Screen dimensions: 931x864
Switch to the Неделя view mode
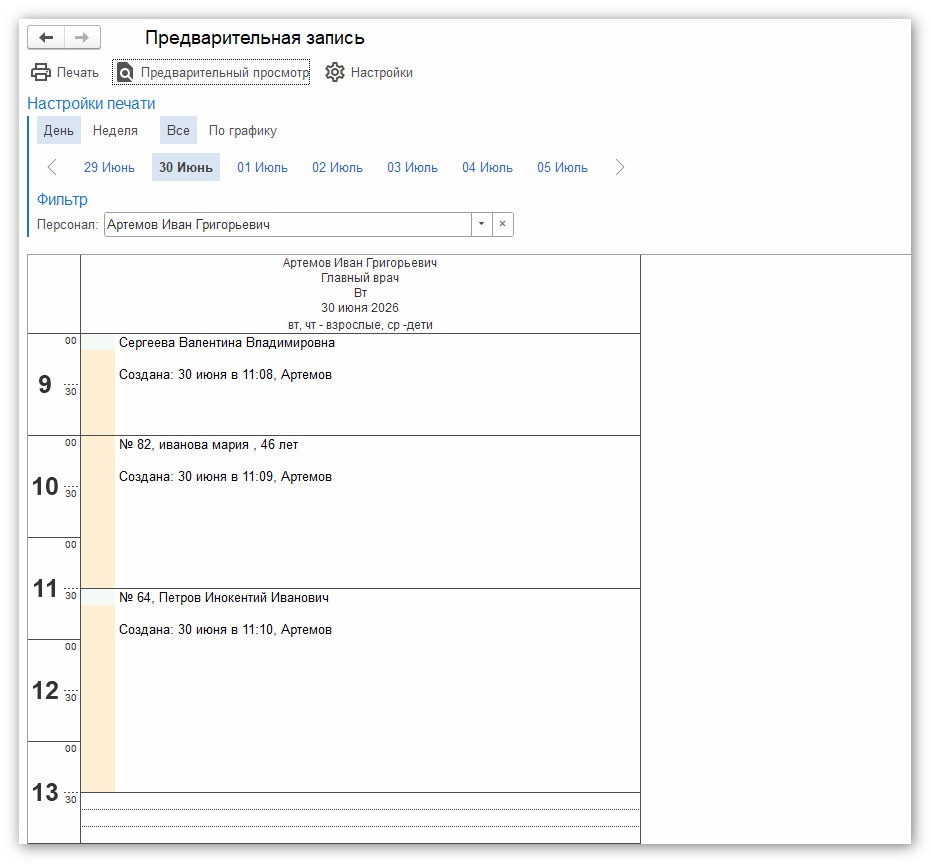(115, 131)
